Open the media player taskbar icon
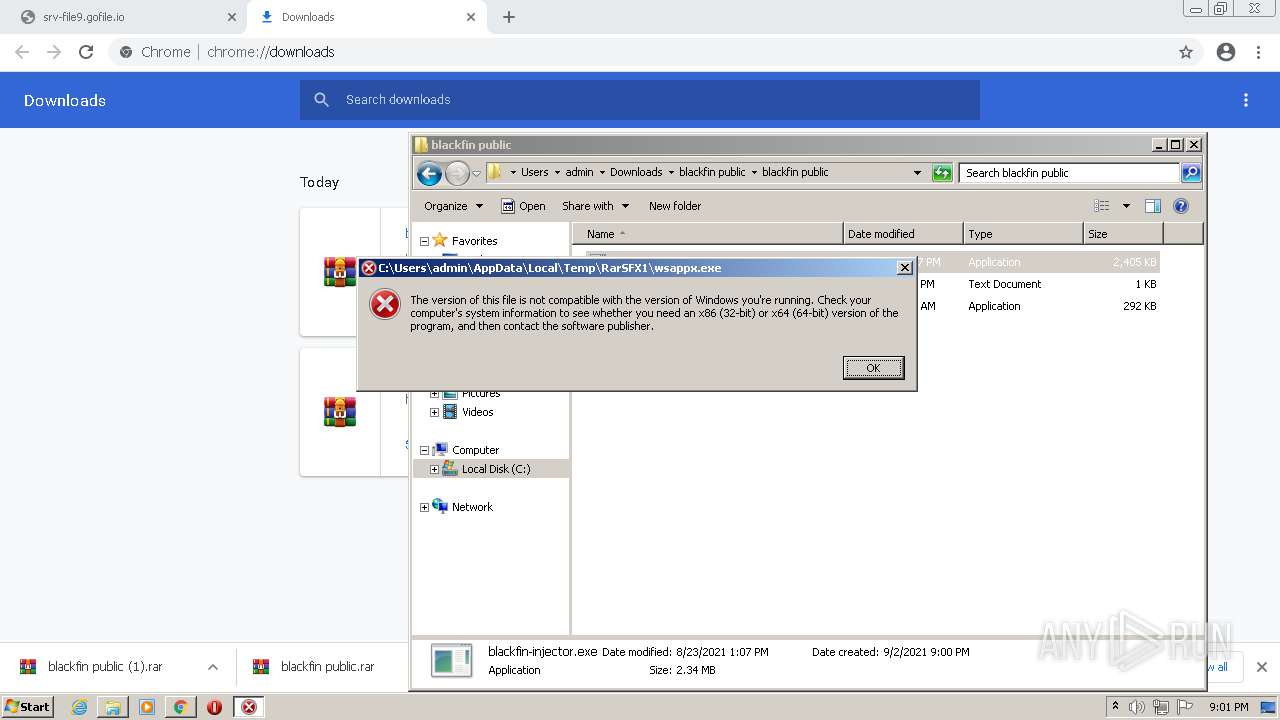This screenshot has width=1280, height=720. click(147, 707)
